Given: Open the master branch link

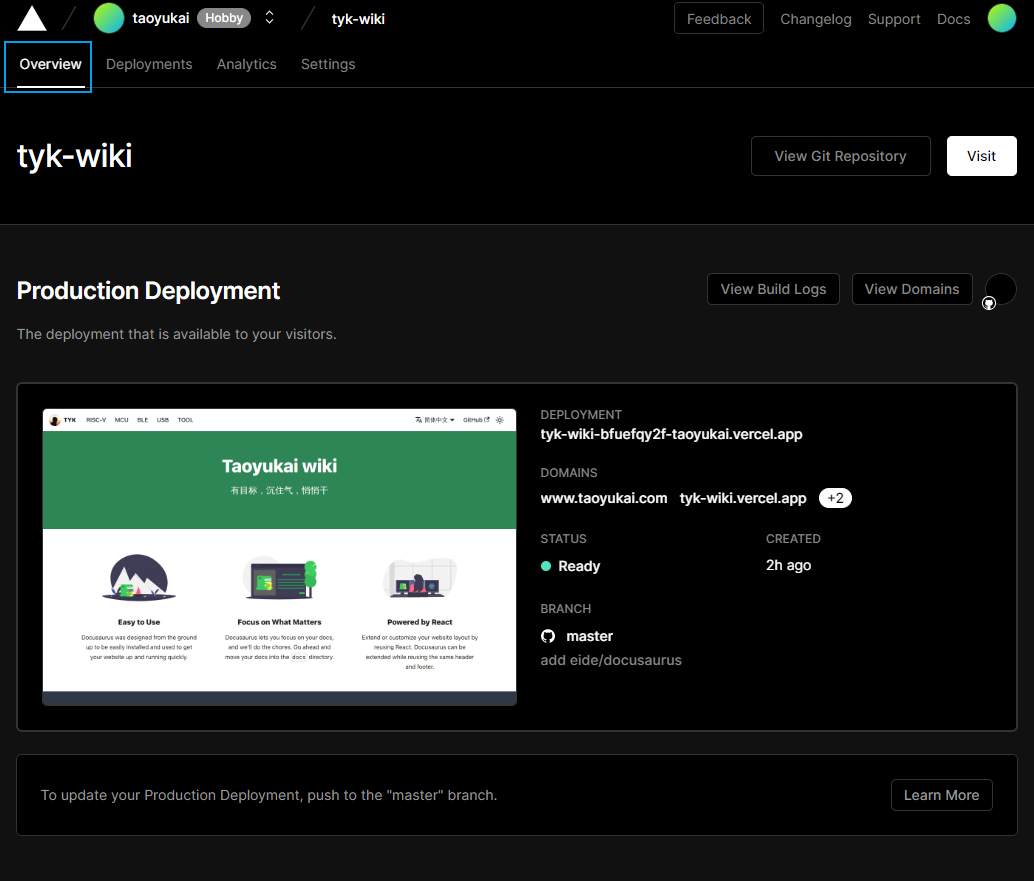Looking at the screenshot, I should (x=590, y=636).
